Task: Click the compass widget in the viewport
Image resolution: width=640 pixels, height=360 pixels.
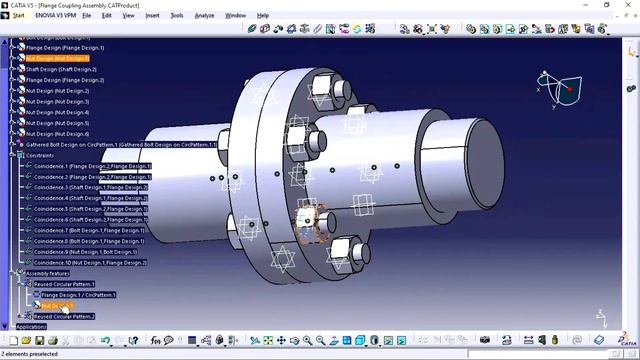Action: pos(560,89)
